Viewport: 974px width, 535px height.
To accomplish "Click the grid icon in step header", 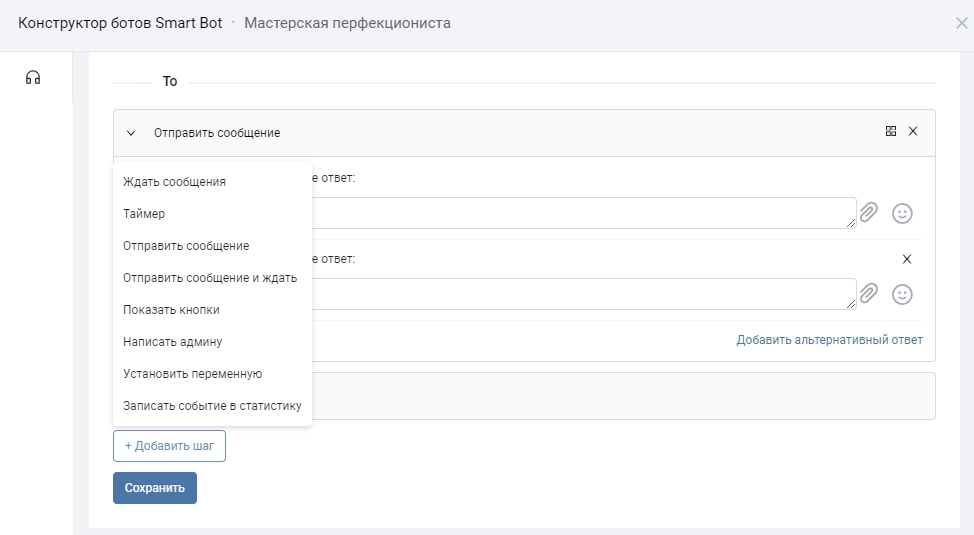I will [891, 131].
